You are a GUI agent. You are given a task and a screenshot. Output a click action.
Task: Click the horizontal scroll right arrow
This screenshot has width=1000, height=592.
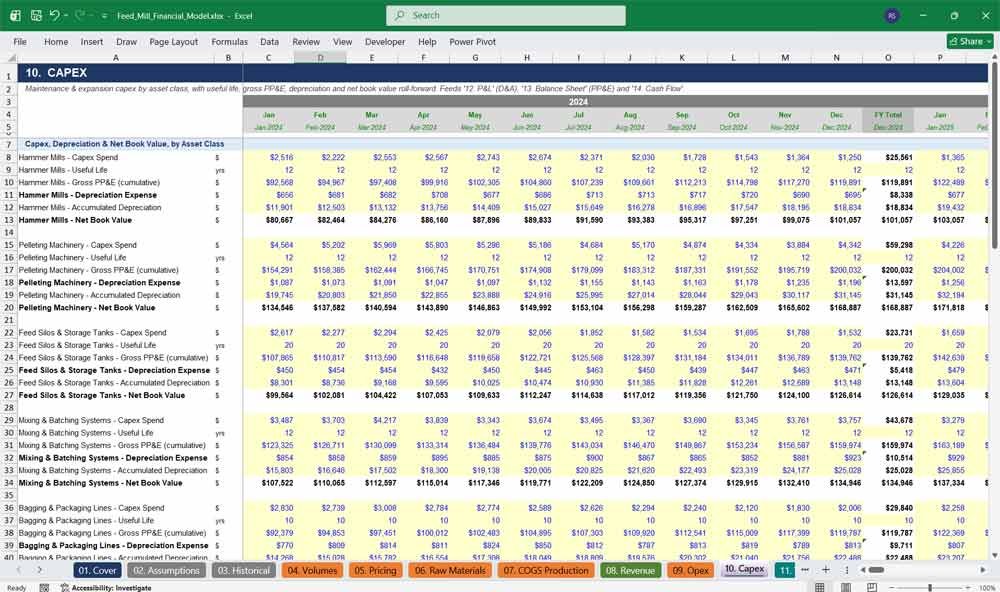(983, 570)
